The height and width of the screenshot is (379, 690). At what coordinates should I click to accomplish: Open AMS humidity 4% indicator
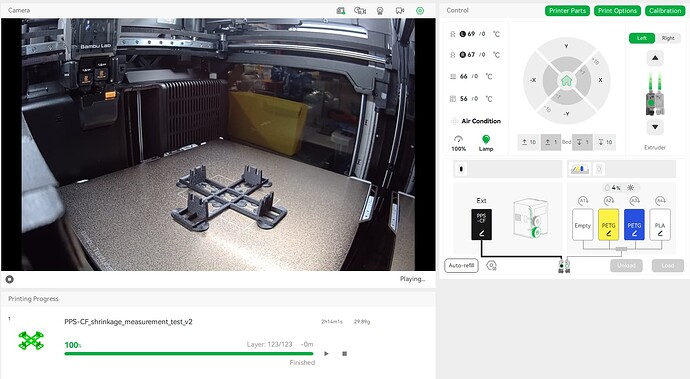(x=613, y=188)
